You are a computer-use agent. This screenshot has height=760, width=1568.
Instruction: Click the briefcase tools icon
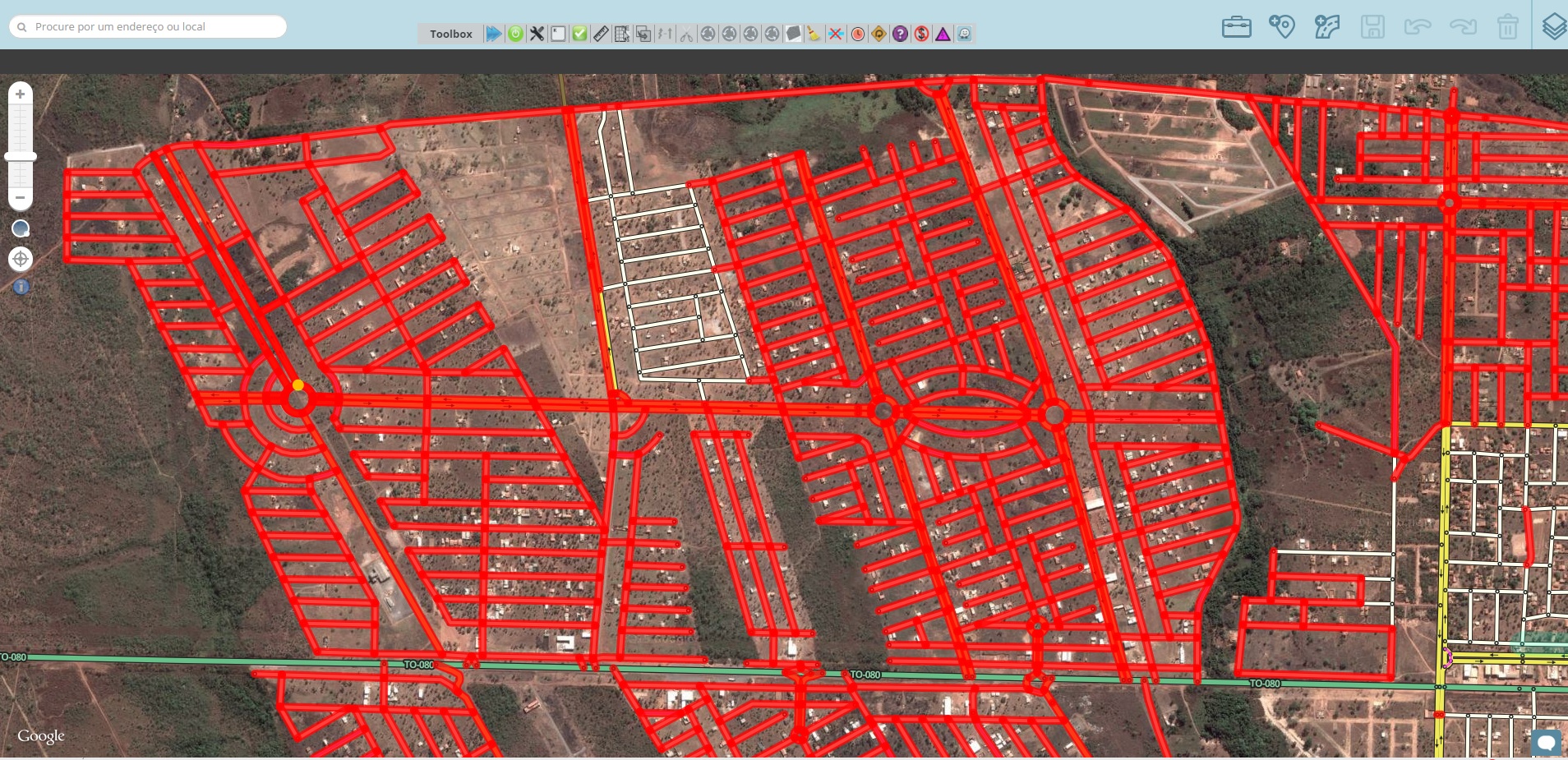[x=1236, y=27]
